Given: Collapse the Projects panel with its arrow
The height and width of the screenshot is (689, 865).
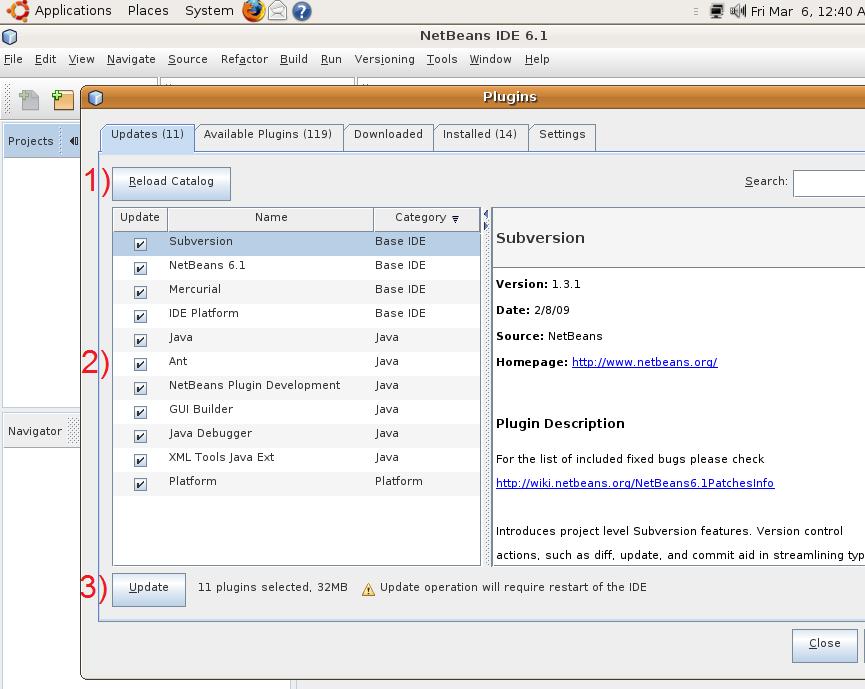Looking at the screenshot, I should 72,140.
